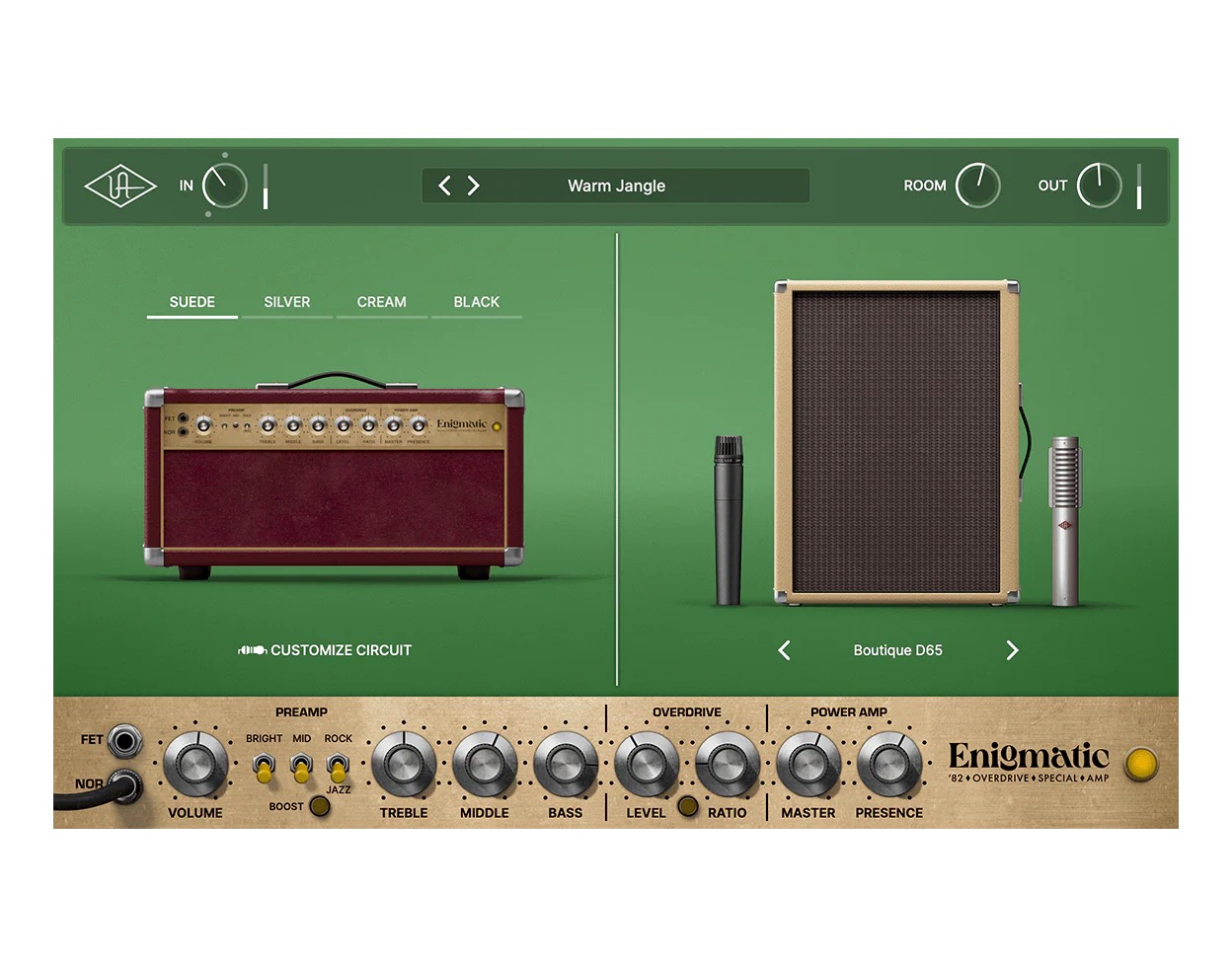Image resolution: width=1232 pixels, height=967 pixels.
Task: Turn the PRESENCE knob
Action: tap(889, 766)
